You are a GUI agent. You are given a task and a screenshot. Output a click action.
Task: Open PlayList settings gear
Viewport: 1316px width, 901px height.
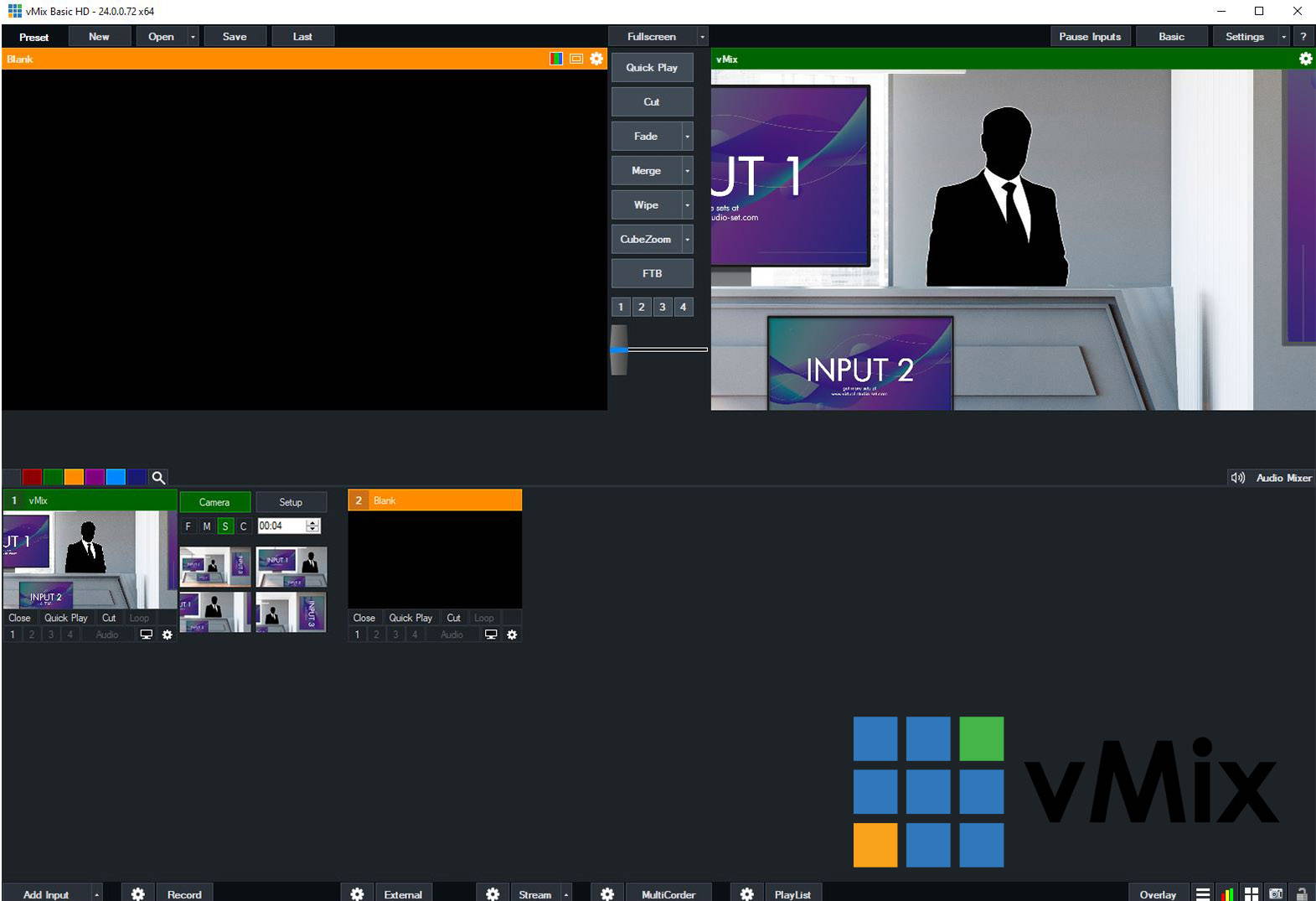point(747,894)
